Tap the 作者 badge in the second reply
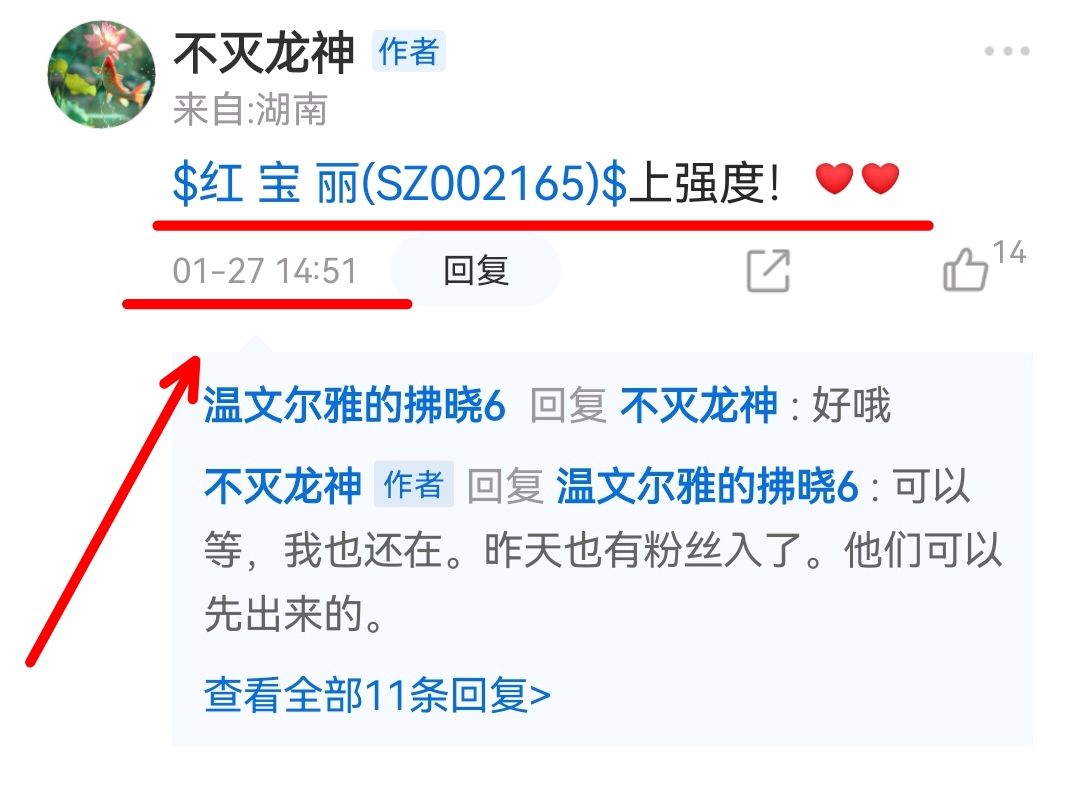The width and height of the screenshot is (1080, 801). [414, 484]
